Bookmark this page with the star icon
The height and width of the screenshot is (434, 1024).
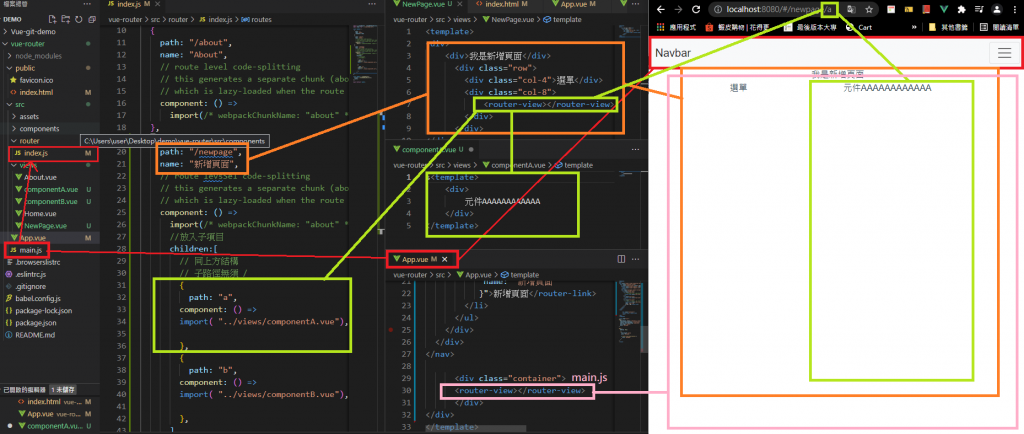click(869, 10)
